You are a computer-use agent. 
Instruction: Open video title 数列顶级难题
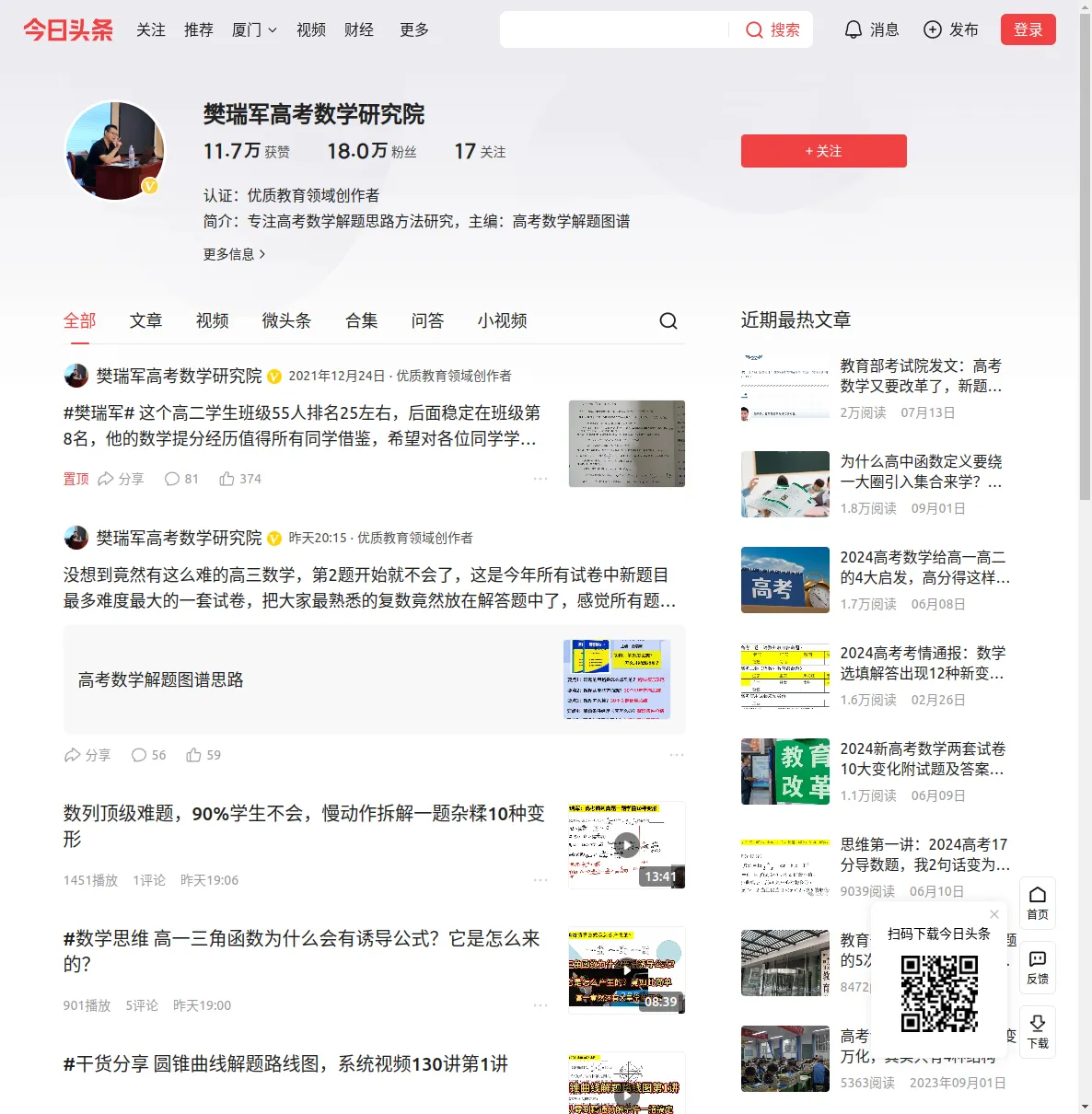click(304, 826)
